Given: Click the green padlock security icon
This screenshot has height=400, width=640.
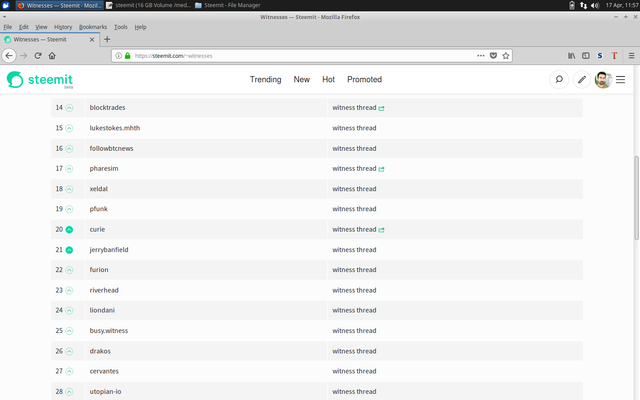Looking at the screenshot, I should [127, 56].
